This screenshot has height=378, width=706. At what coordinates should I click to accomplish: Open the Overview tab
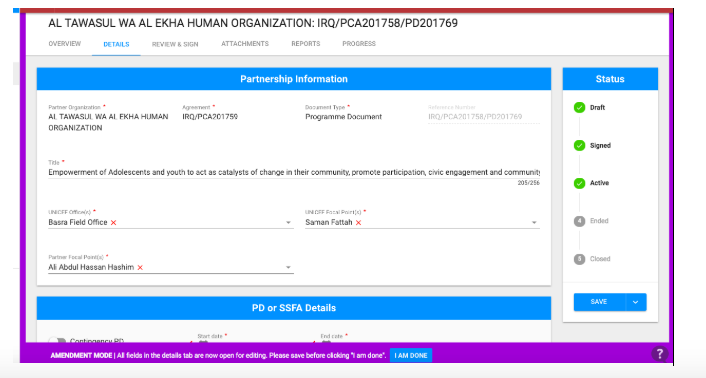(x=65, y=44)
